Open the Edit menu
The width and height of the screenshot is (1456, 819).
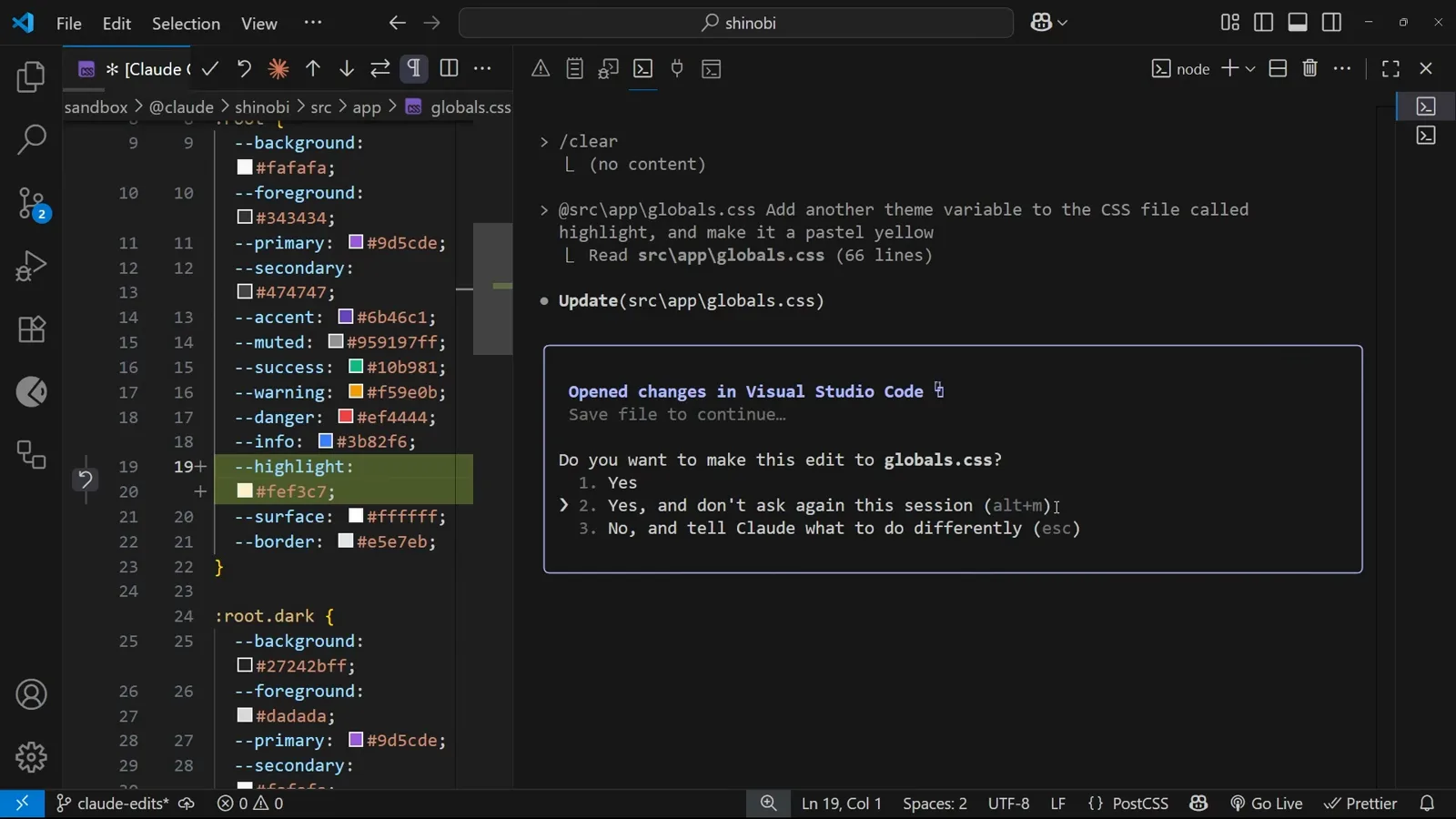point(116,23)
